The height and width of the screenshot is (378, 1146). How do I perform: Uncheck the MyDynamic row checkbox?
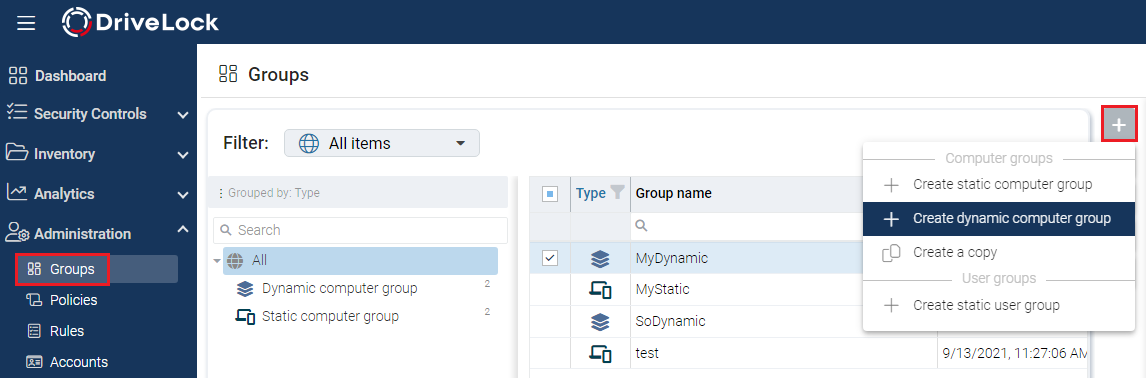click(x=550, y=258)
